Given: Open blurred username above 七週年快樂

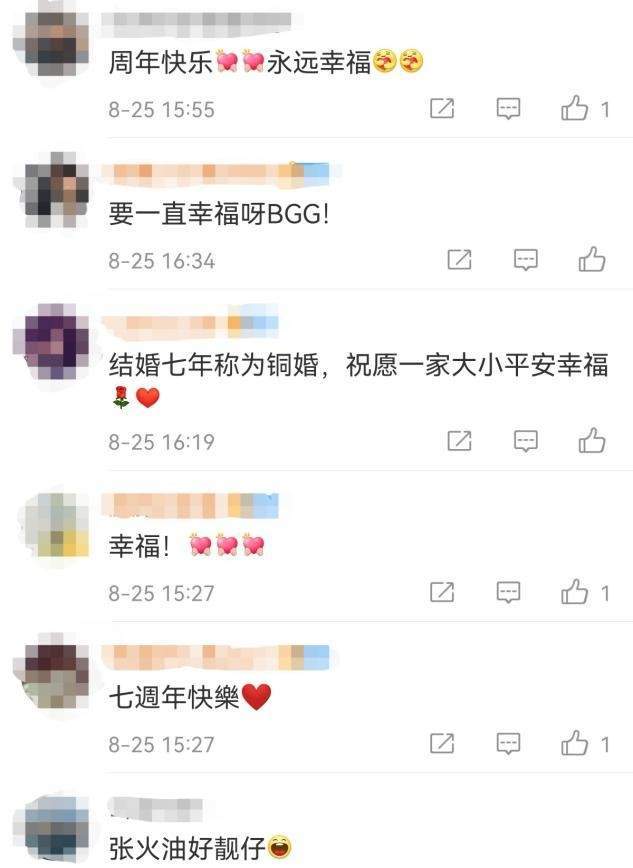Looking at the screenshot, I should (x=218, y=657).
